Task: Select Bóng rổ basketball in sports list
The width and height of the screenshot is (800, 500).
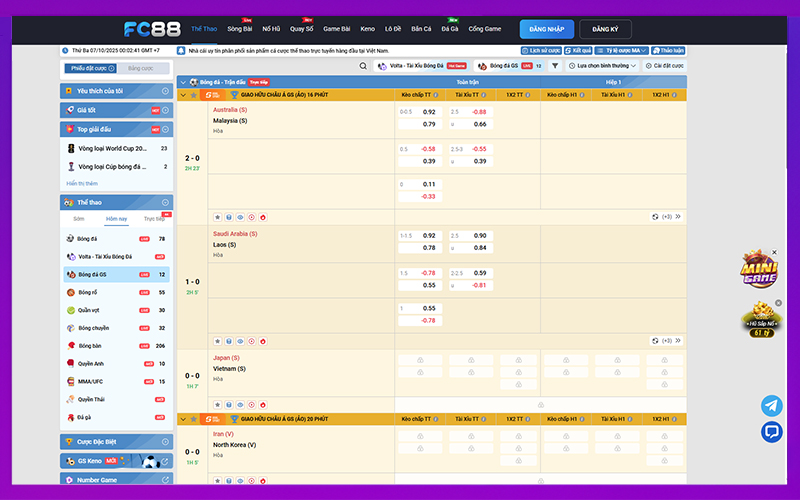Action: point(89,292)
